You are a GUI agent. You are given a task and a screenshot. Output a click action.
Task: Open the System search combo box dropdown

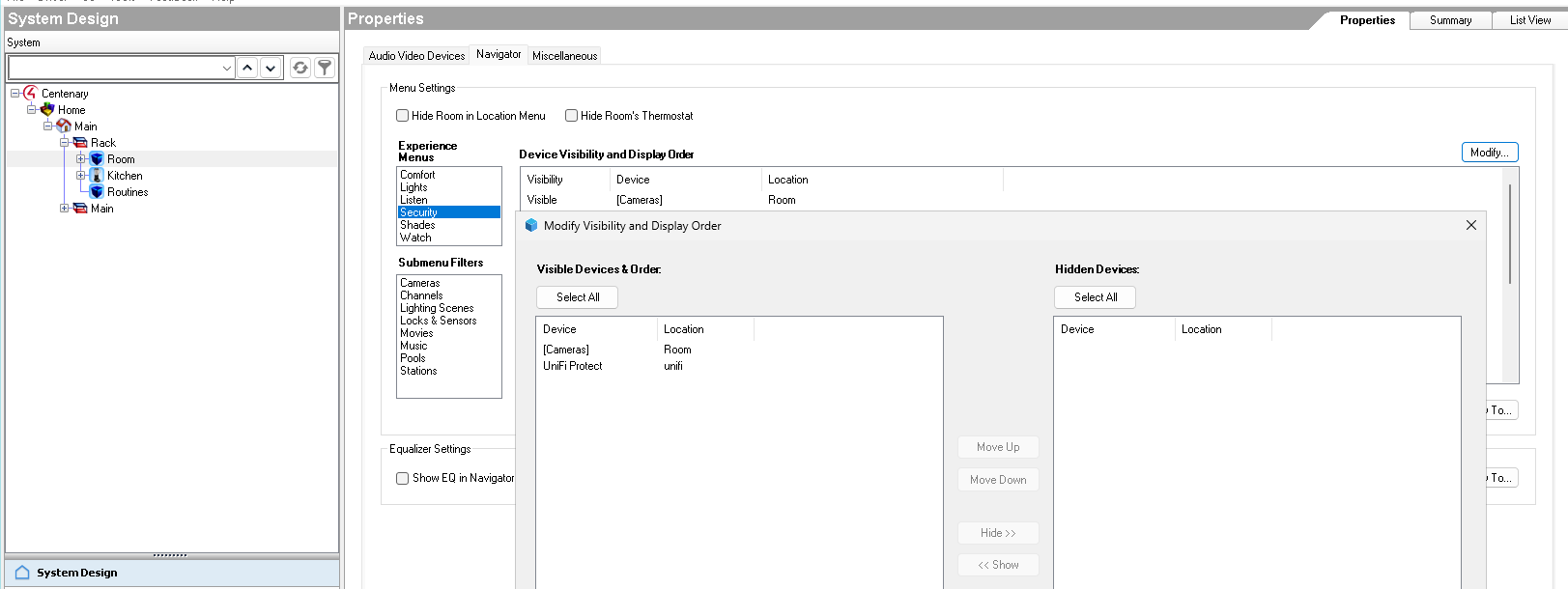(x=227, y=68)
